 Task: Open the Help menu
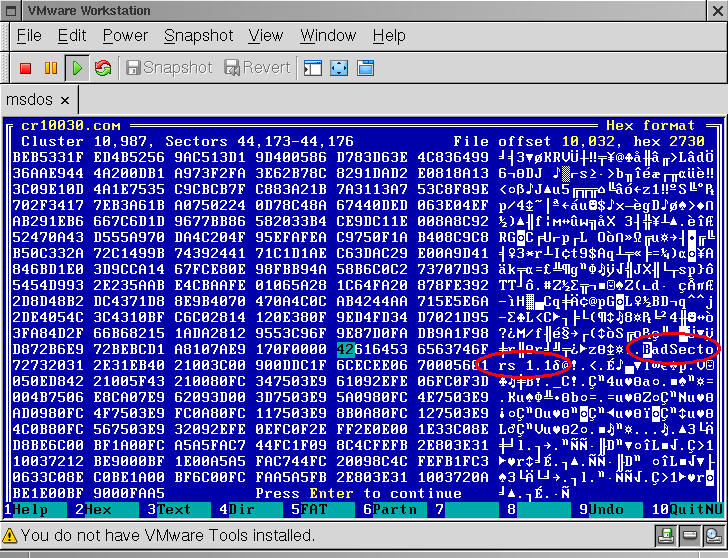click(389, 35)
